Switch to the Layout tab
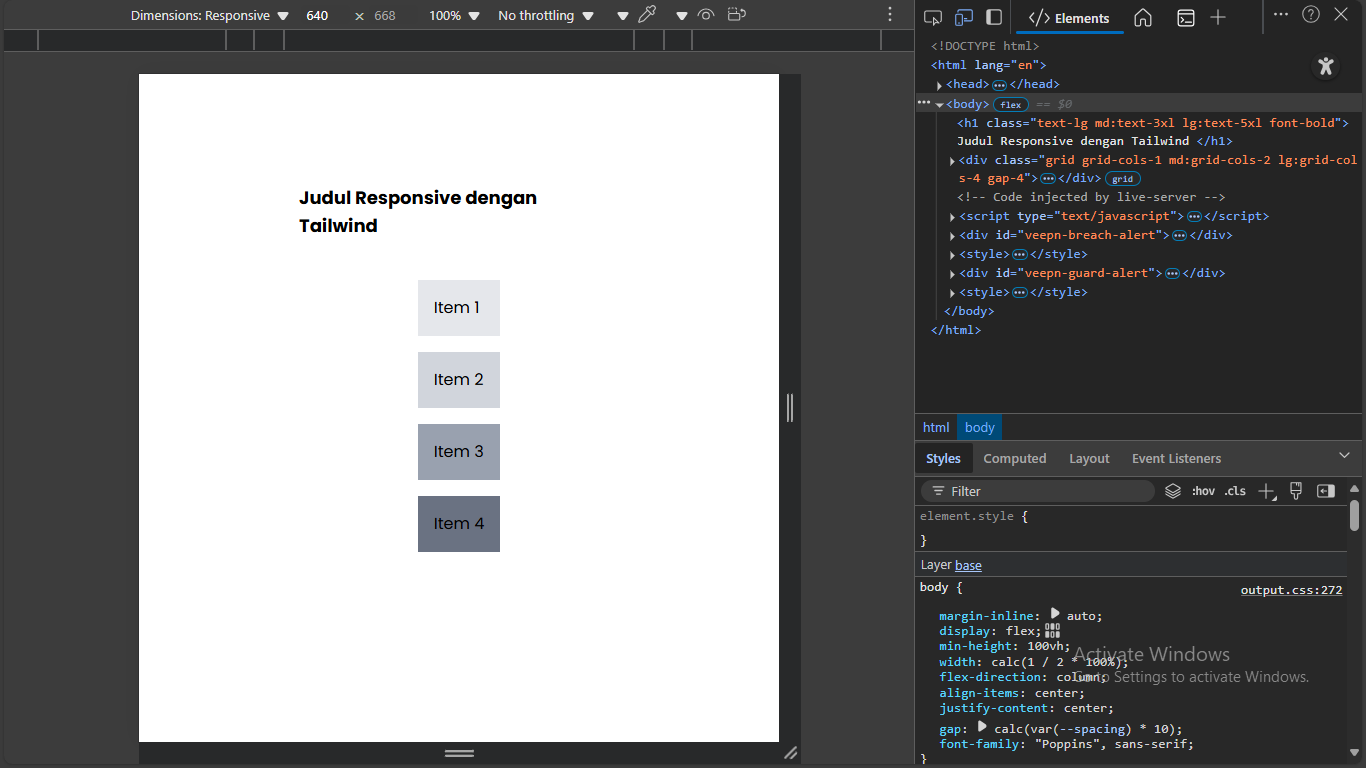This screenshot has width=1366, height=768. [1089, 458]
